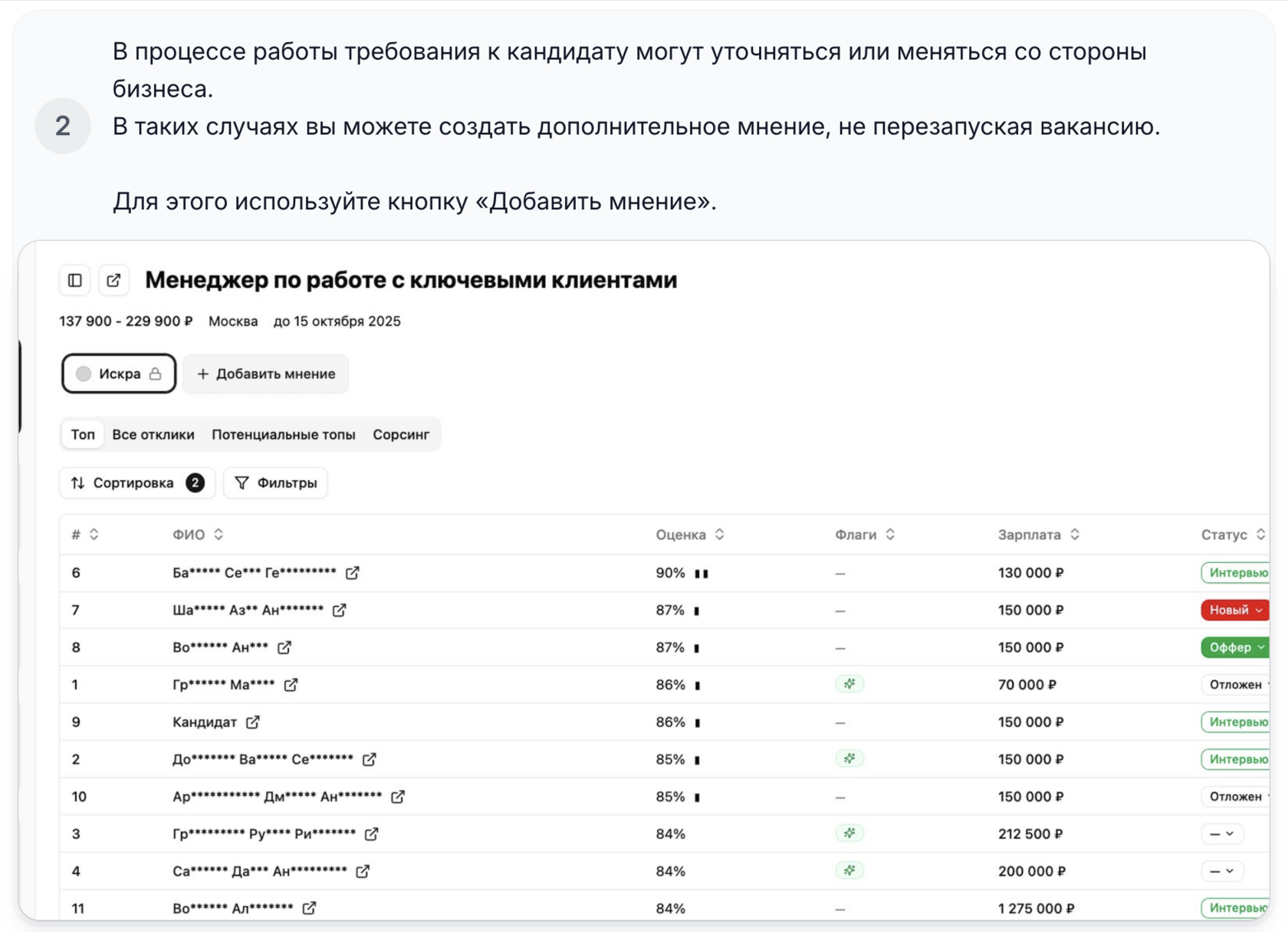Click the sparkle flag for Гр****** Ма****
Image resolution: width=1288 pixels, height=932 pixels.
(849, 684)
